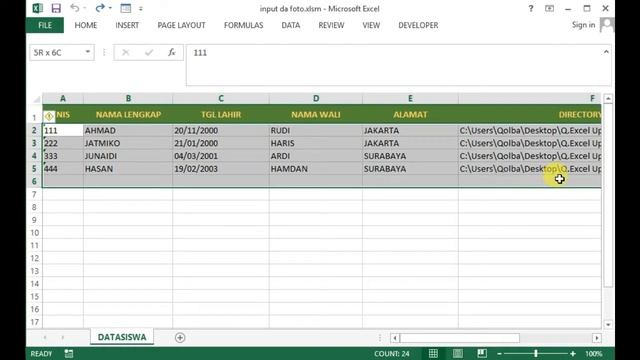
Task: Select cell containing 444
Action: tap(63, 169)
